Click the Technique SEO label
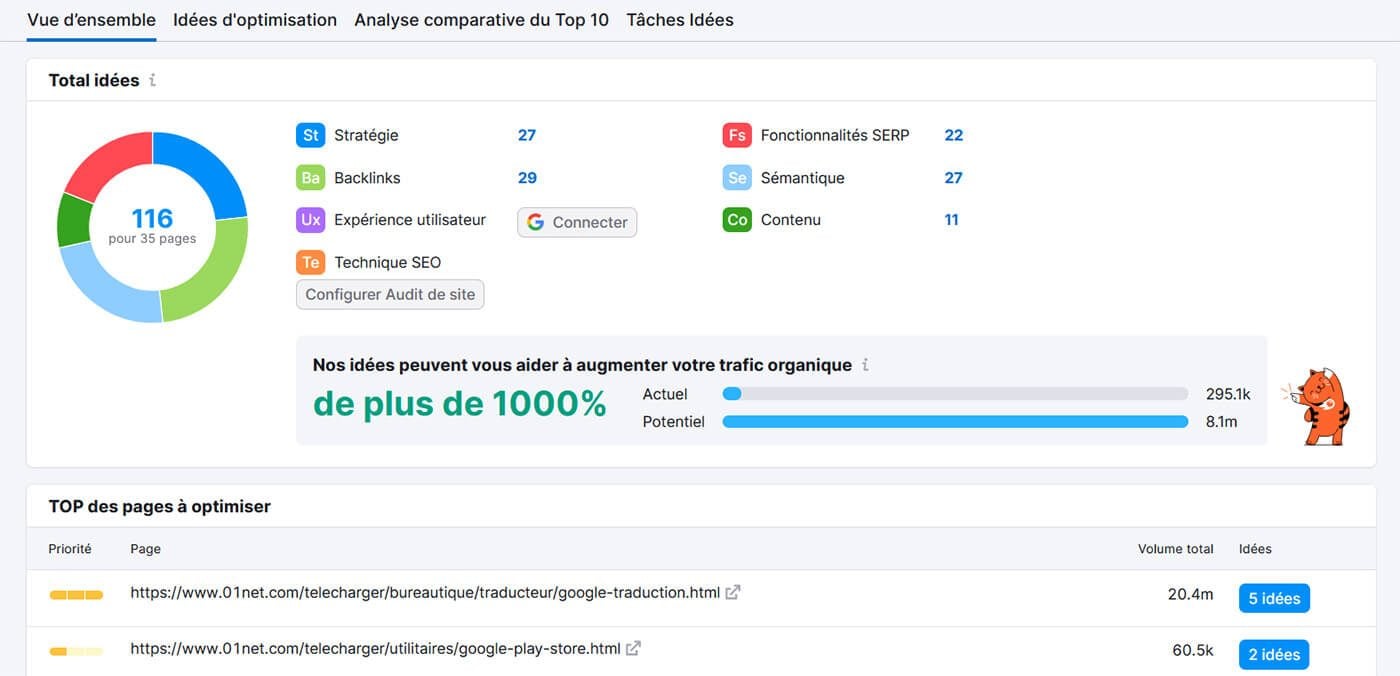 [x=387, y=262]
